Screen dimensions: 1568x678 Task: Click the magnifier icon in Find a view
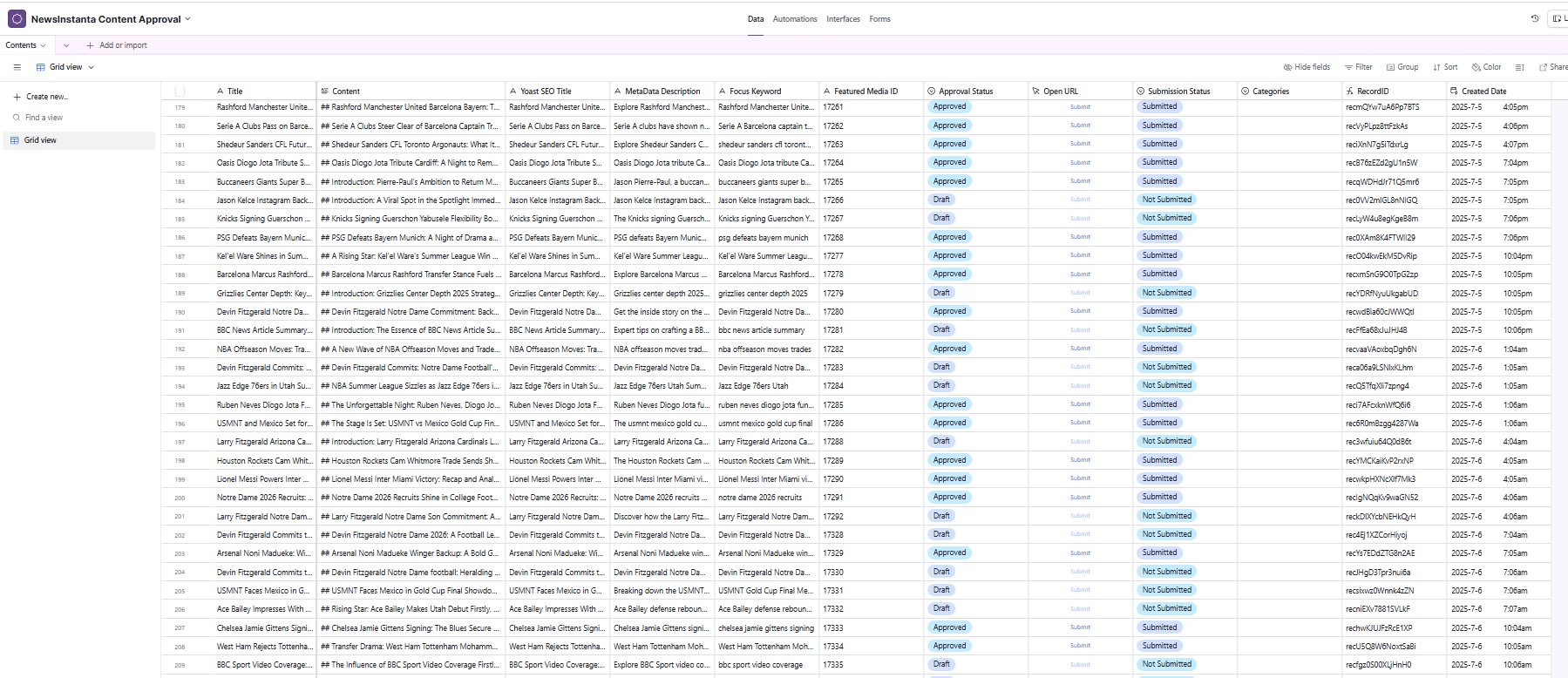pyautogui.click(x=17, y=118)
